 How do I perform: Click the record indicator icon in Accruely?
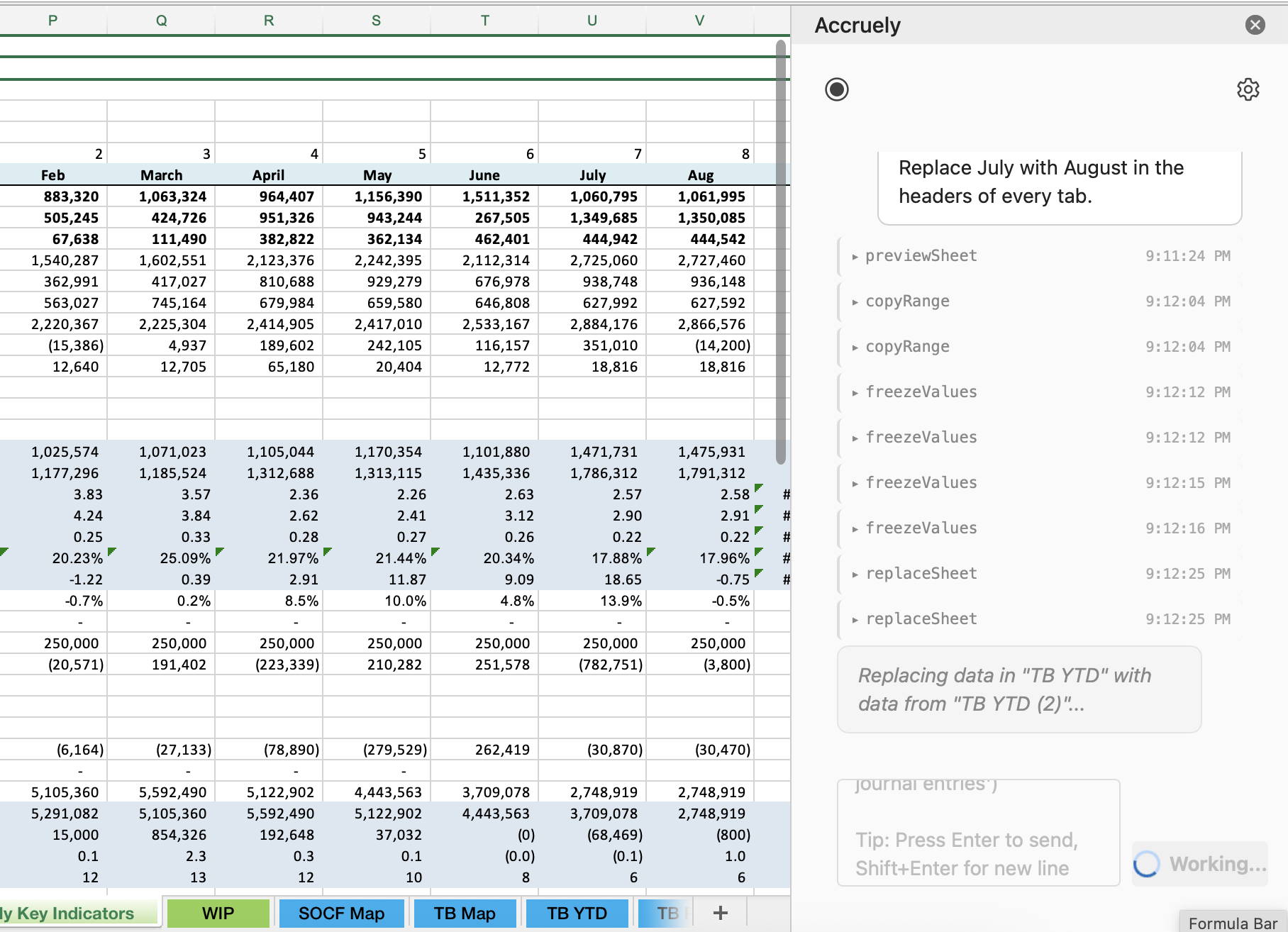837,89
